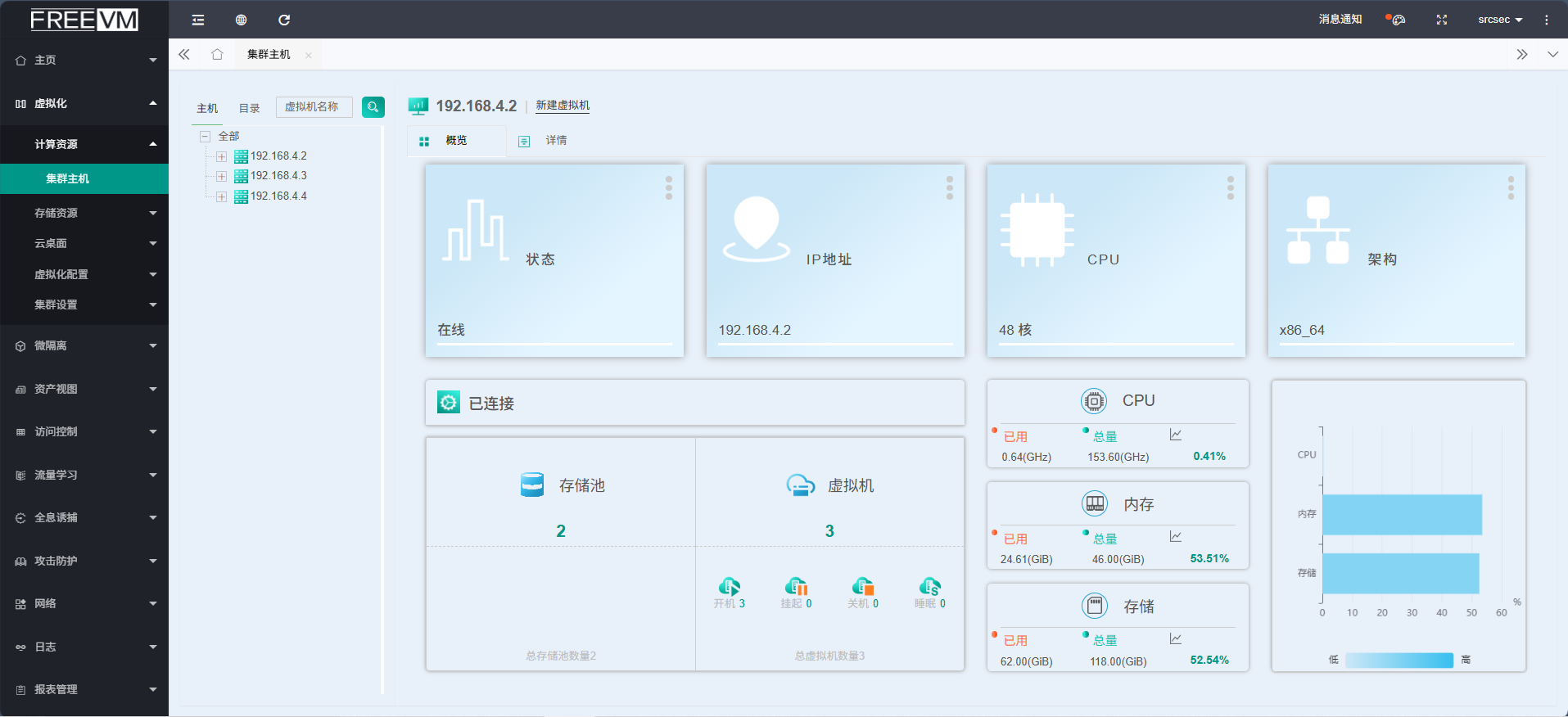Click the search magnifier button
Image resolution: width=1568 pixels, height=717 pixels.
point(373,107)
